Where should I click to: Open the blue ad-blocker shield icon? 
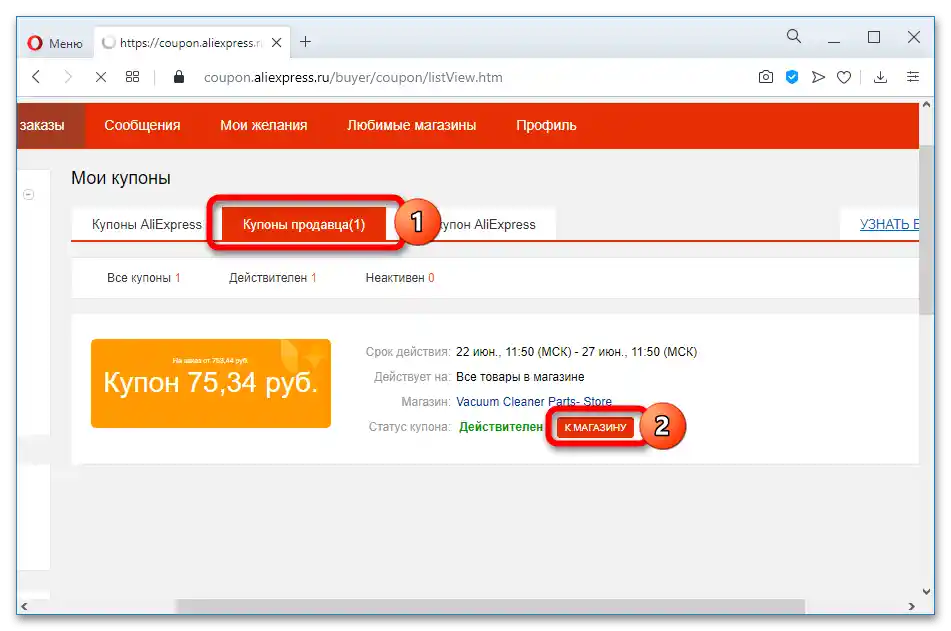(791, 77)
